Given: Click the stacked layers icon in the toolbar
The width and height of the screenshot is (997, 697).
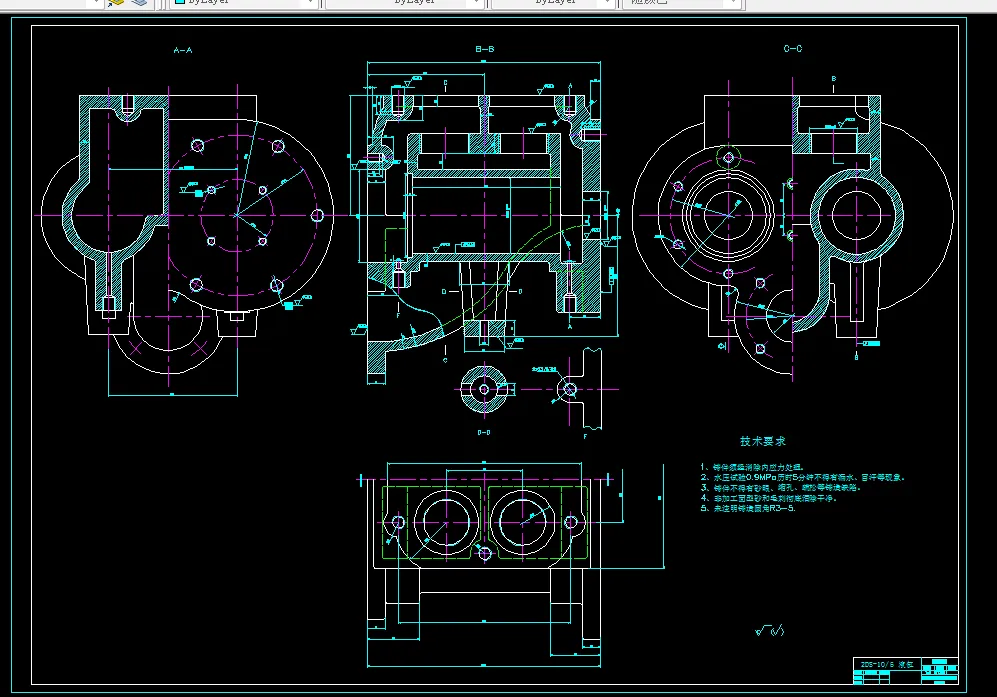Looking at the screenshot, I should [x=139, y=3].
